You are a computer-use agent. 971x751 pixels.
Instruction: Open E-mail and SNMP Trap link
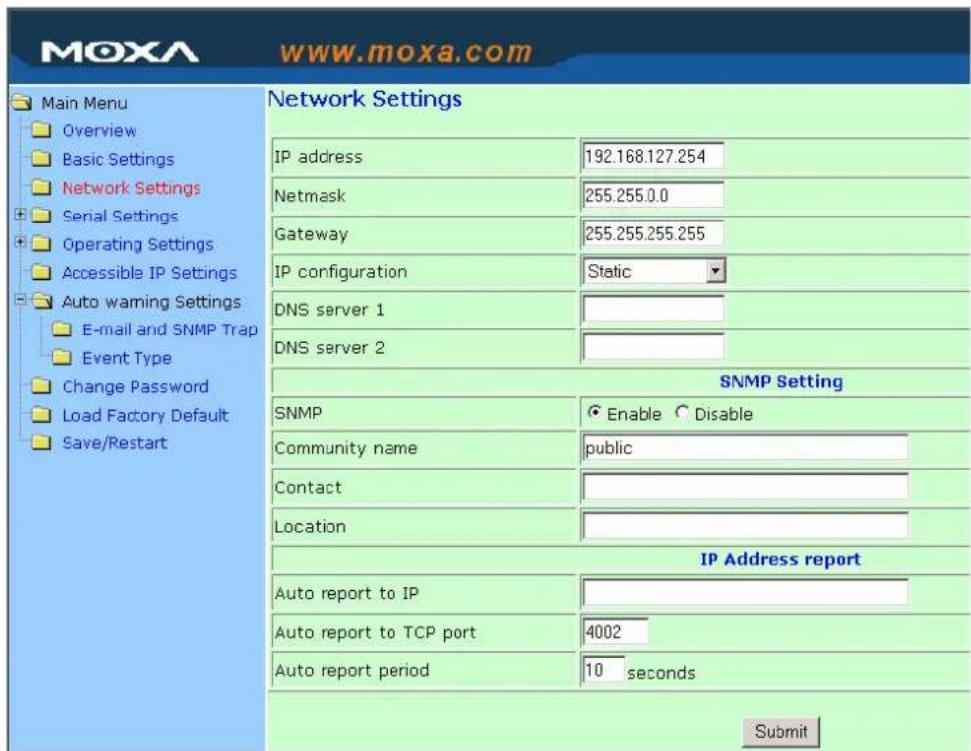(x=170, y=329)
